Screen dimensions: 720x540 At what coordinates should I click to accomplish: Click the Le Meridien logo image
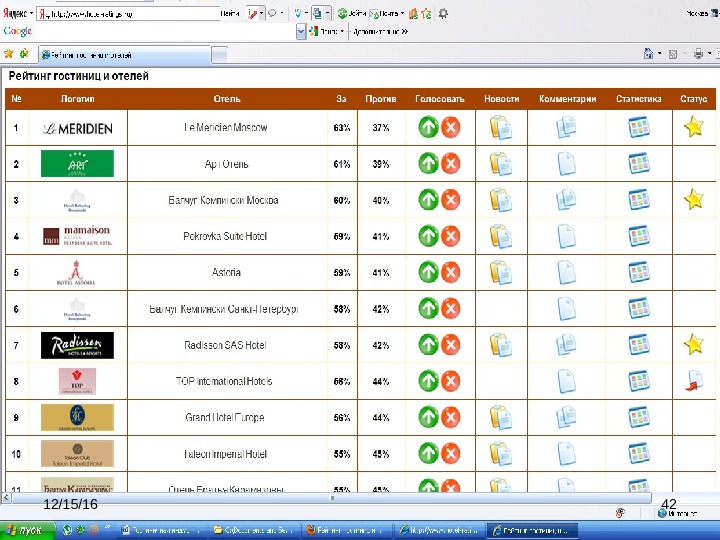77,129
